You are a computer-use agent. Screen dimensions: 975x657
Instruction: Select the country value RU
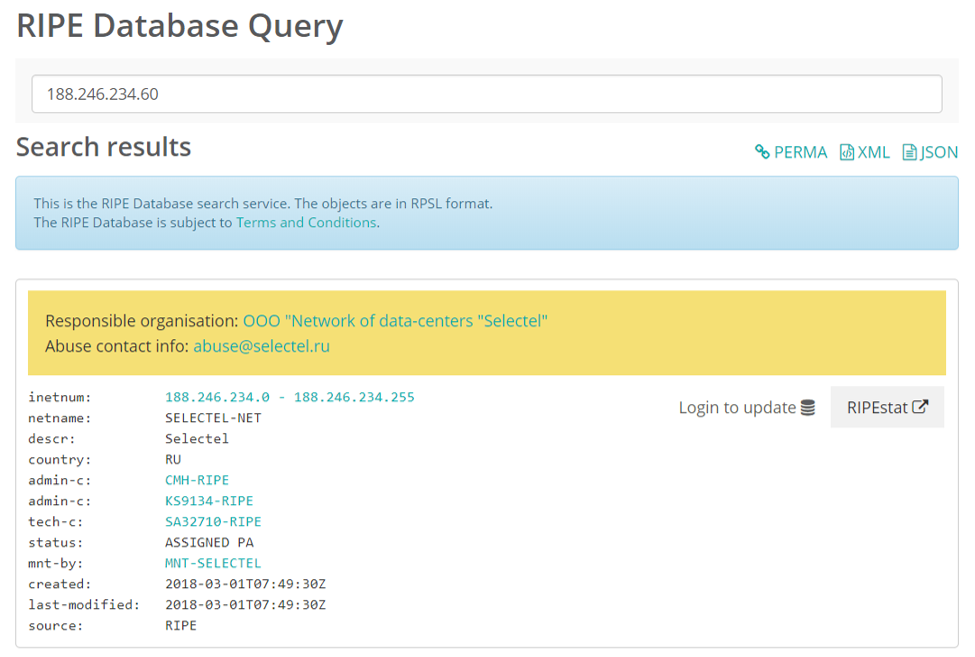(173, 459)
